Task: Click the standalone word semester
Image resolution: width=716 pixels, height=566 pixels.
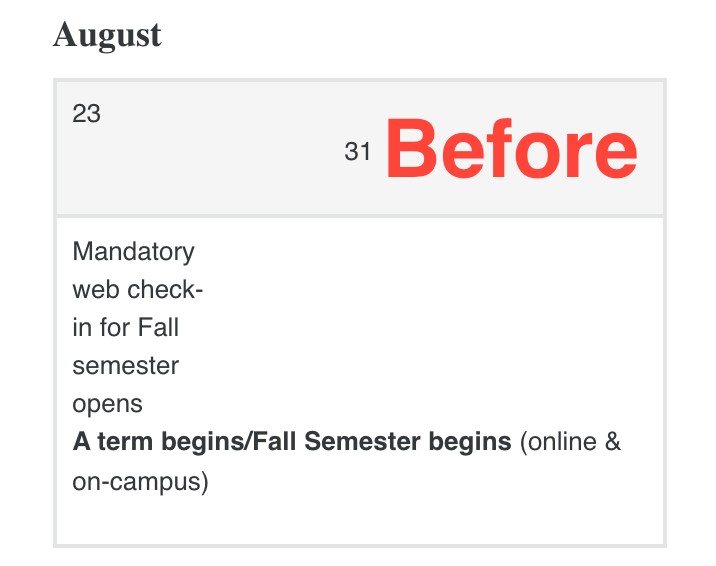Action: tap(125, 366)
